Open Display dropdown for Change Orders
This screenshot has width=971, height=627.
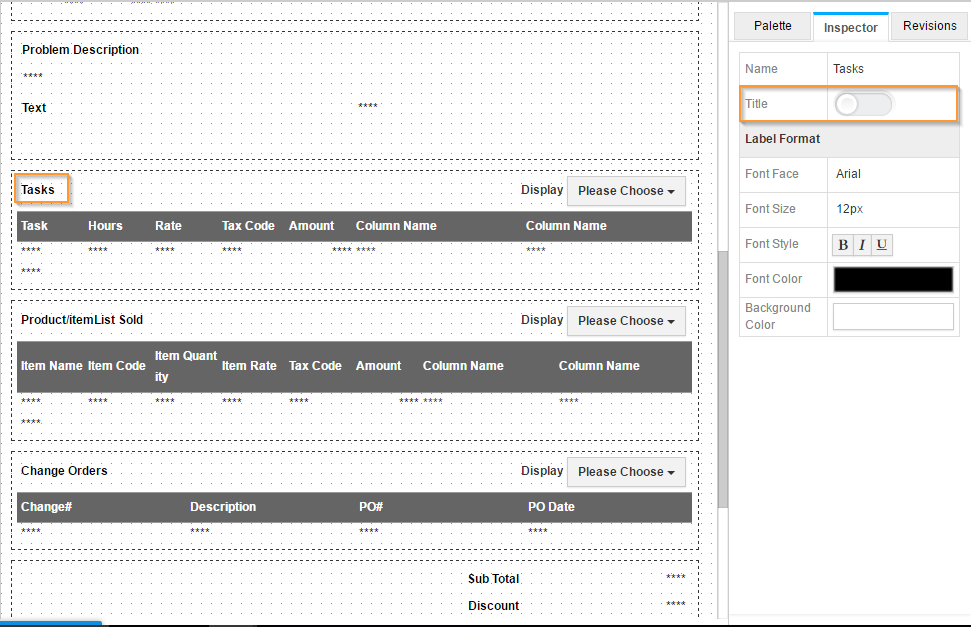tap(626, 472)
